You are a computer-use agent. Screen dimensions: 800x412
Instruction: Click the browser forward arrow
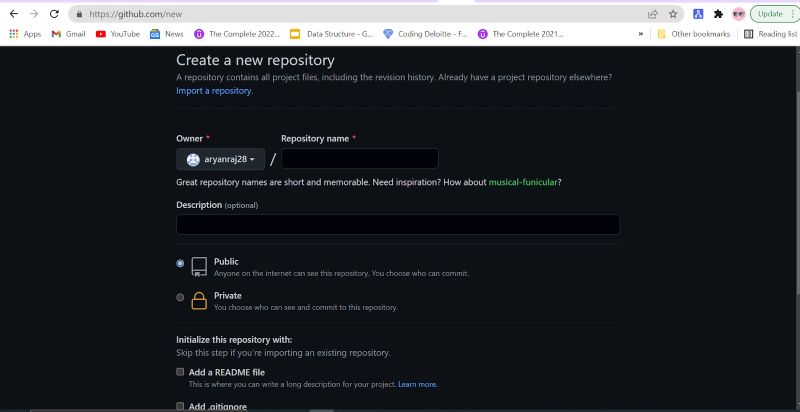tap(34, 14)
